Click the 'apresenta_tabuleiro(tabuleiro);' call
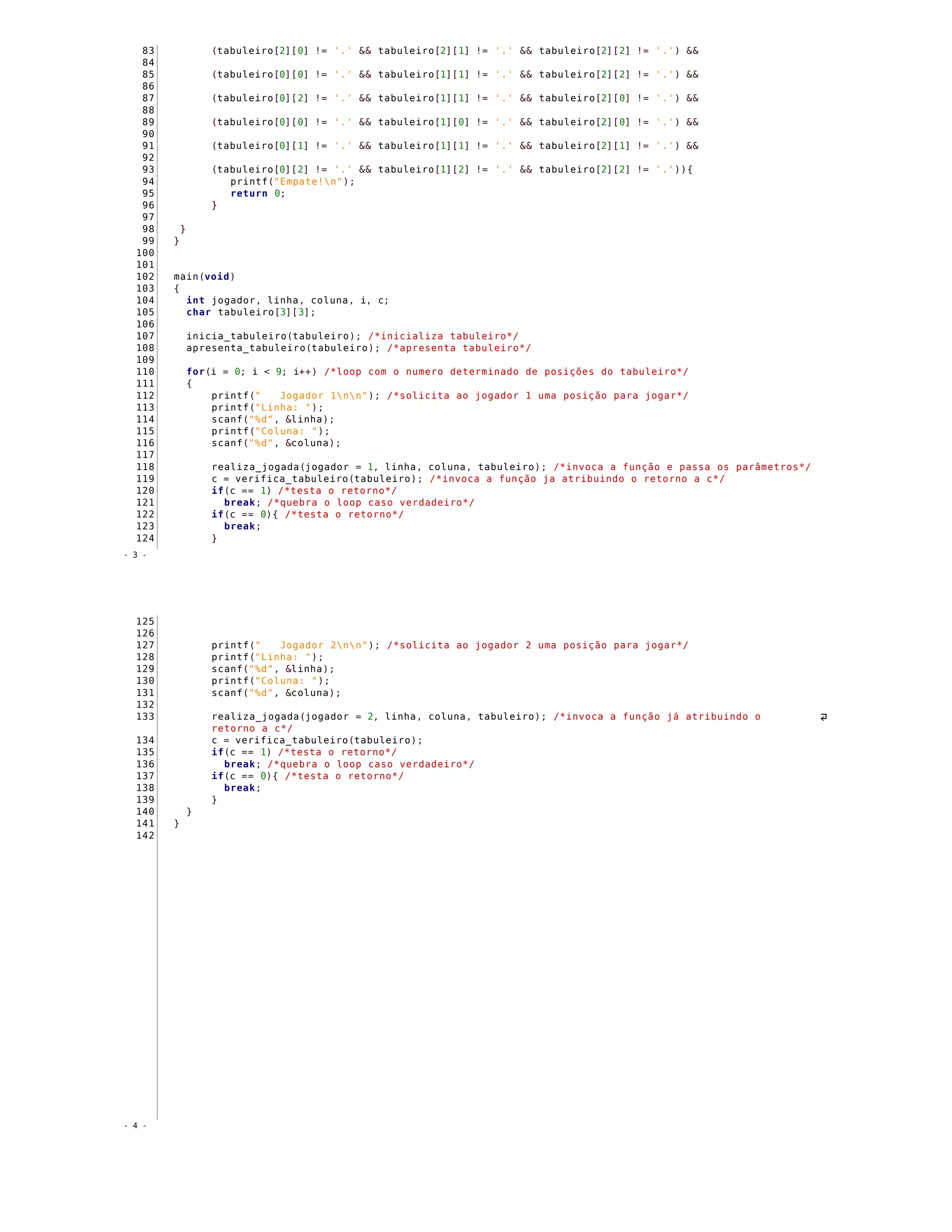Viewport: 952px width, 1232px height. (x=283, y=348)
